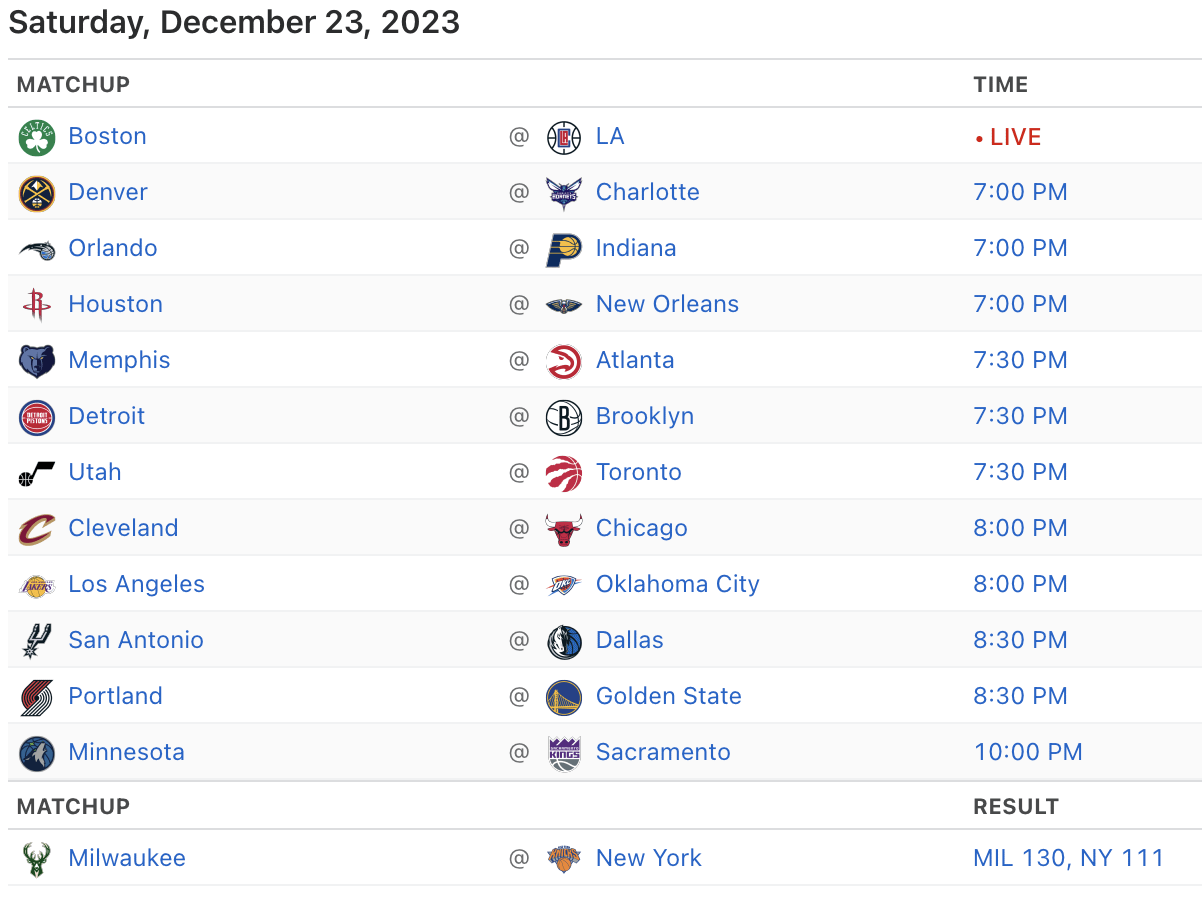Click the Denver Nuggets logo

point(37,193)
